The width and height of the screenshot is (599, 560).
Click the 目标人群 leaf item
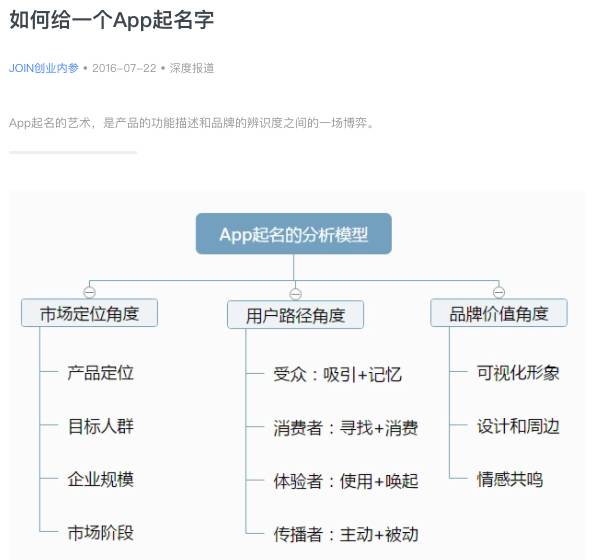click(101, 426)
